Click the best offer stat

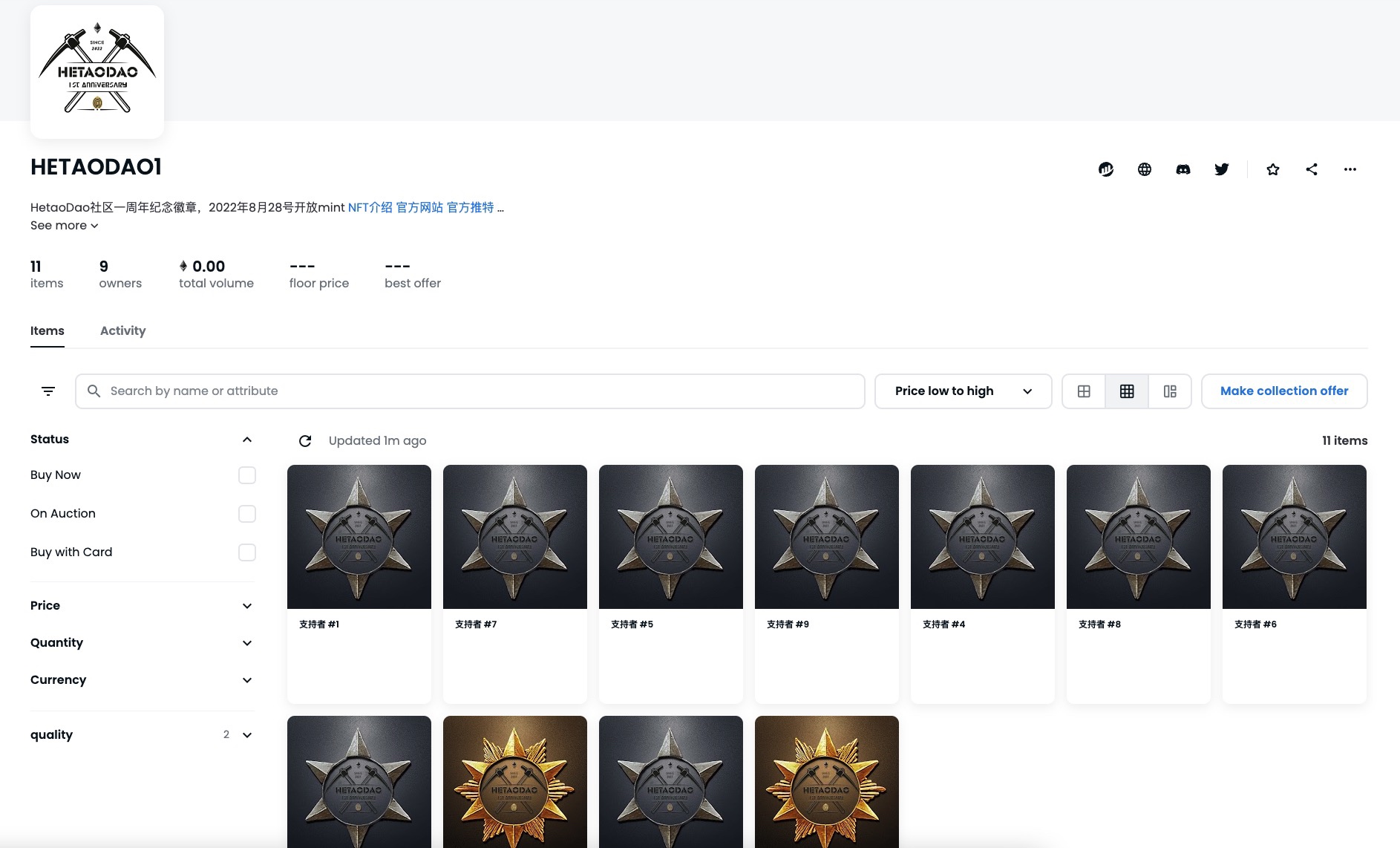[413, 274]
